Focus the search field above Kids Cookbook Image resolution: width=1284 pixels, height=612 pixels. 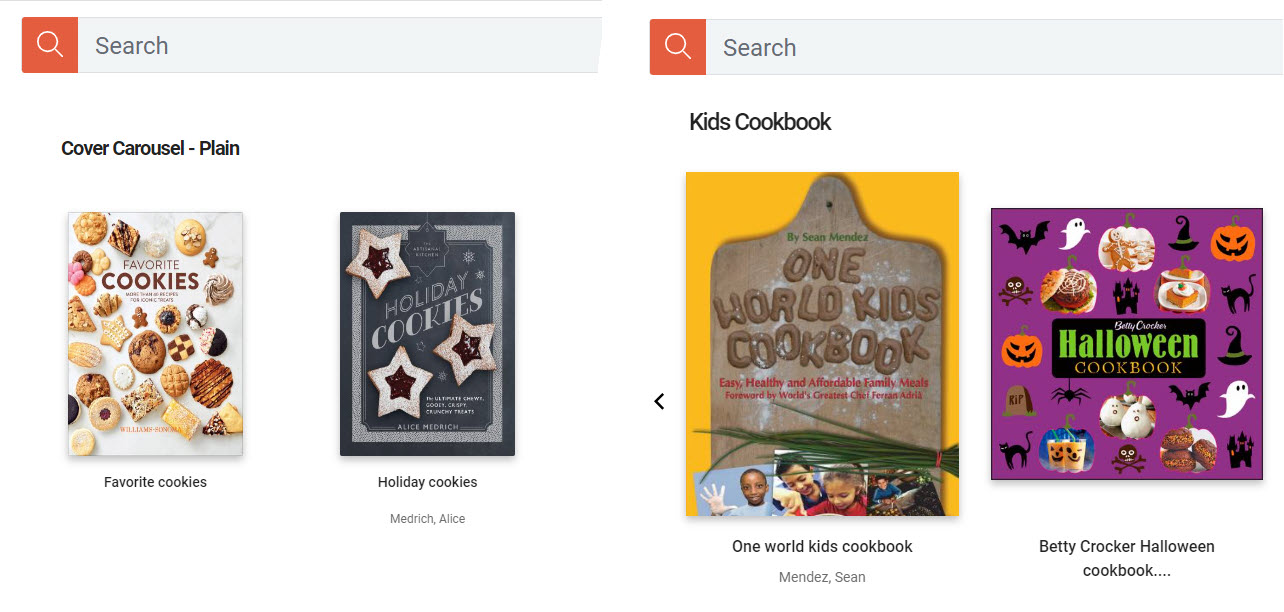[994, 47]
